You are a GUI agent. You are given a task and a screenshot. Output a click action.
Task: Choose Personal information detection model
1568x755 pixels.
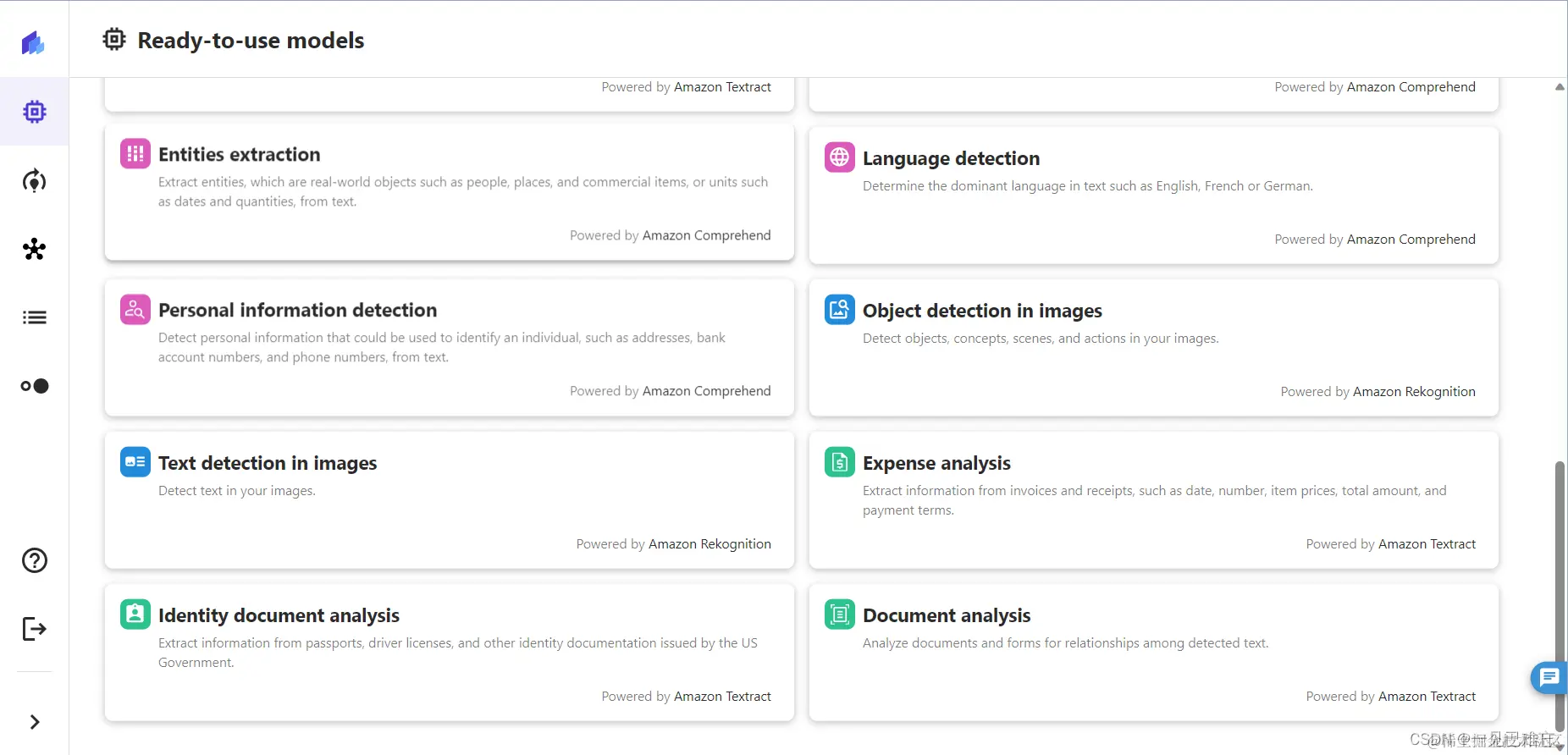[449, 347]
